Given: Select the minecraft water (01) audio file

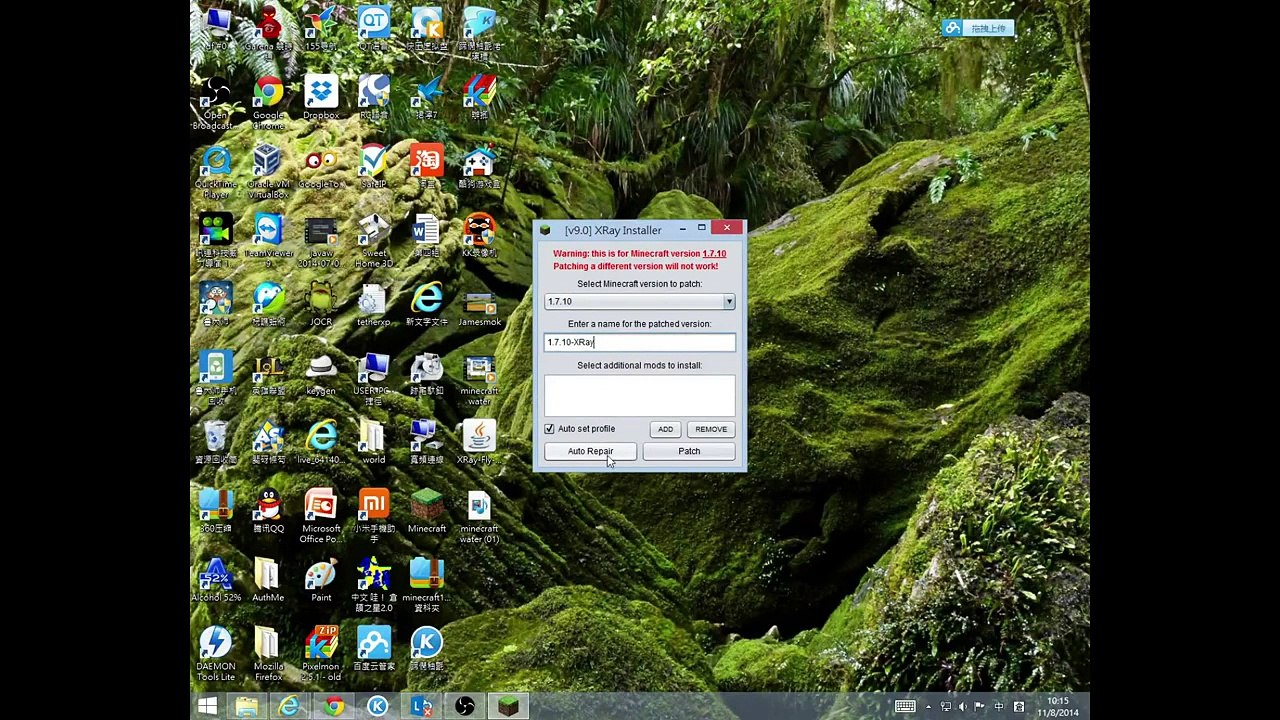Looking at the screenshot, I should pos(480,515).
